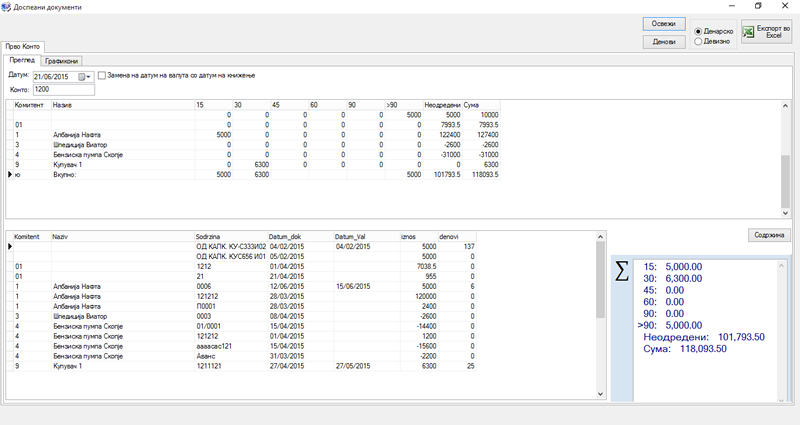Click the 127400 sum cell
Viewport: 800px width, 426px height.
click(481, 135)
